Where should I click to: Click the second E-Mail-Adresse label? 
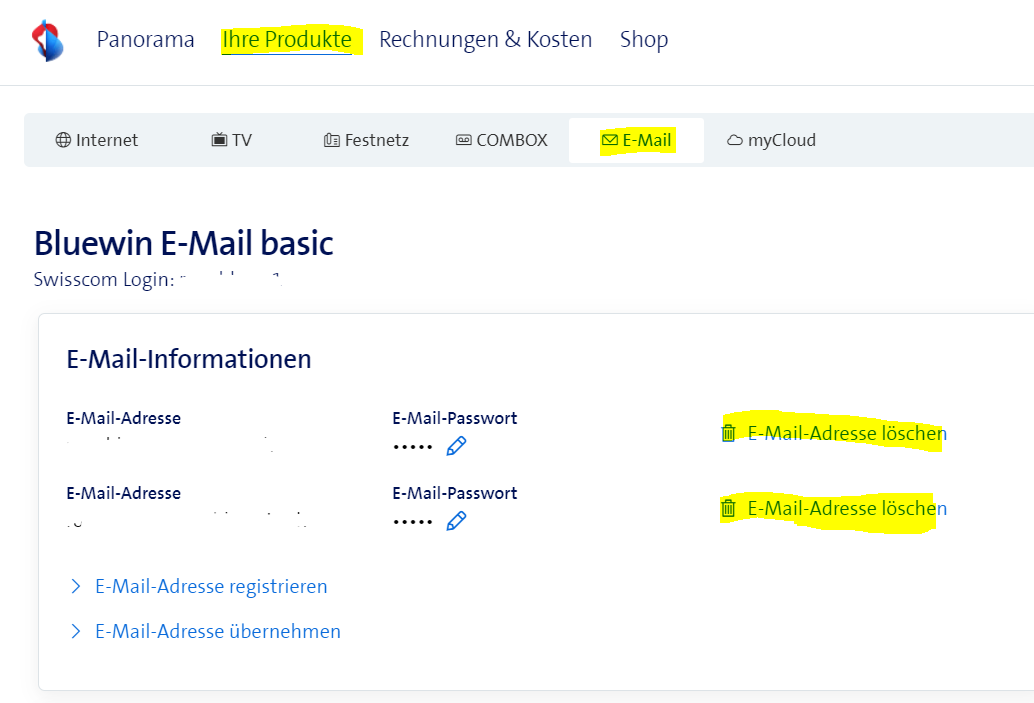[x=123, y=493]
